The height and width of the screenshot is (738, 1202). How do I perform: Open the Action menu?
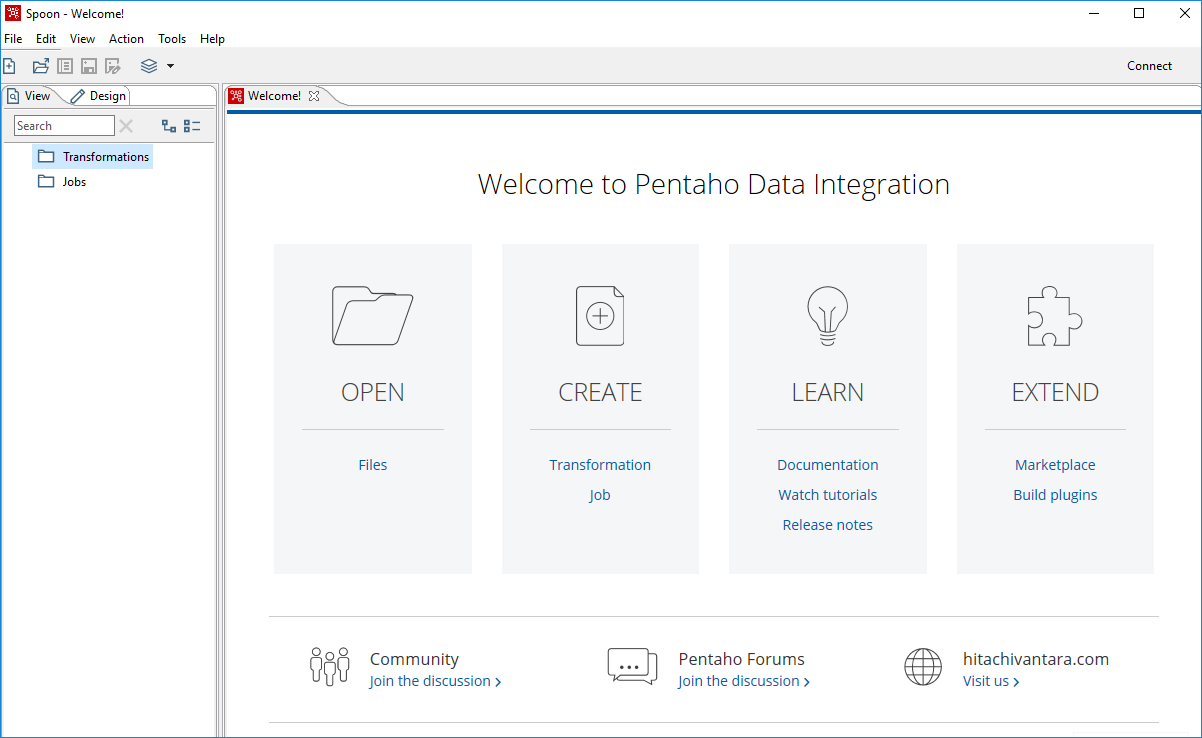click(126, 39)
